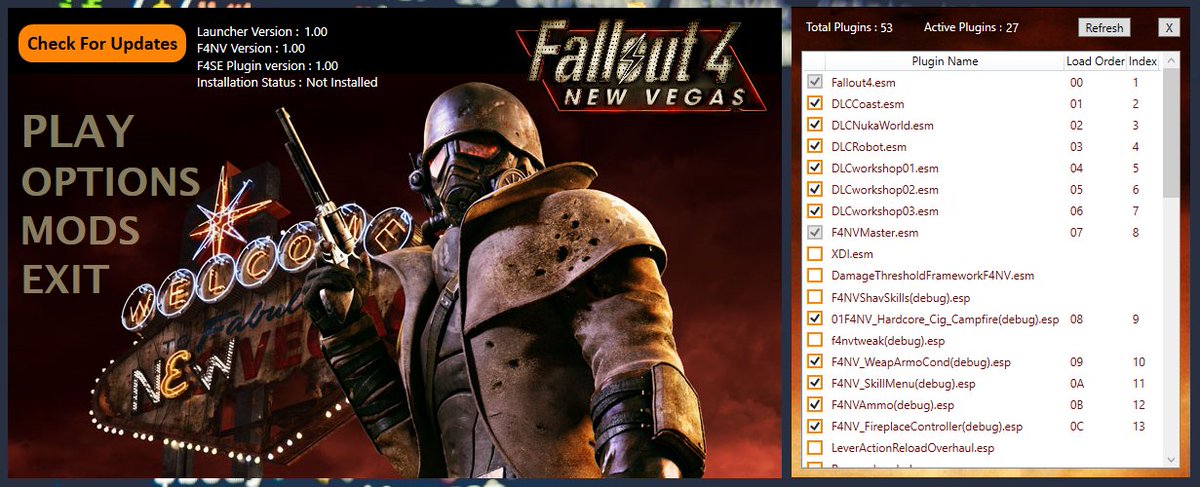Click the Total Plugins : 53 label
This screenshot has height=487, width=1200.
pyautogui.click(x=849, y=28)
